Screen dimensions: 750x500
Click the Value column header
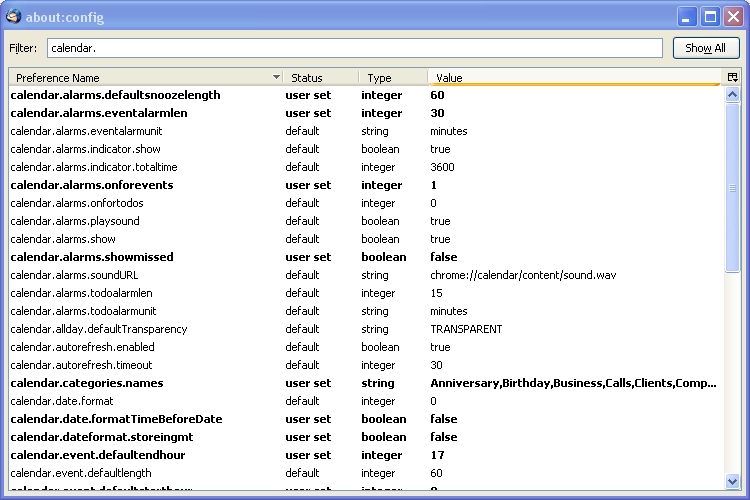(574, 77)
